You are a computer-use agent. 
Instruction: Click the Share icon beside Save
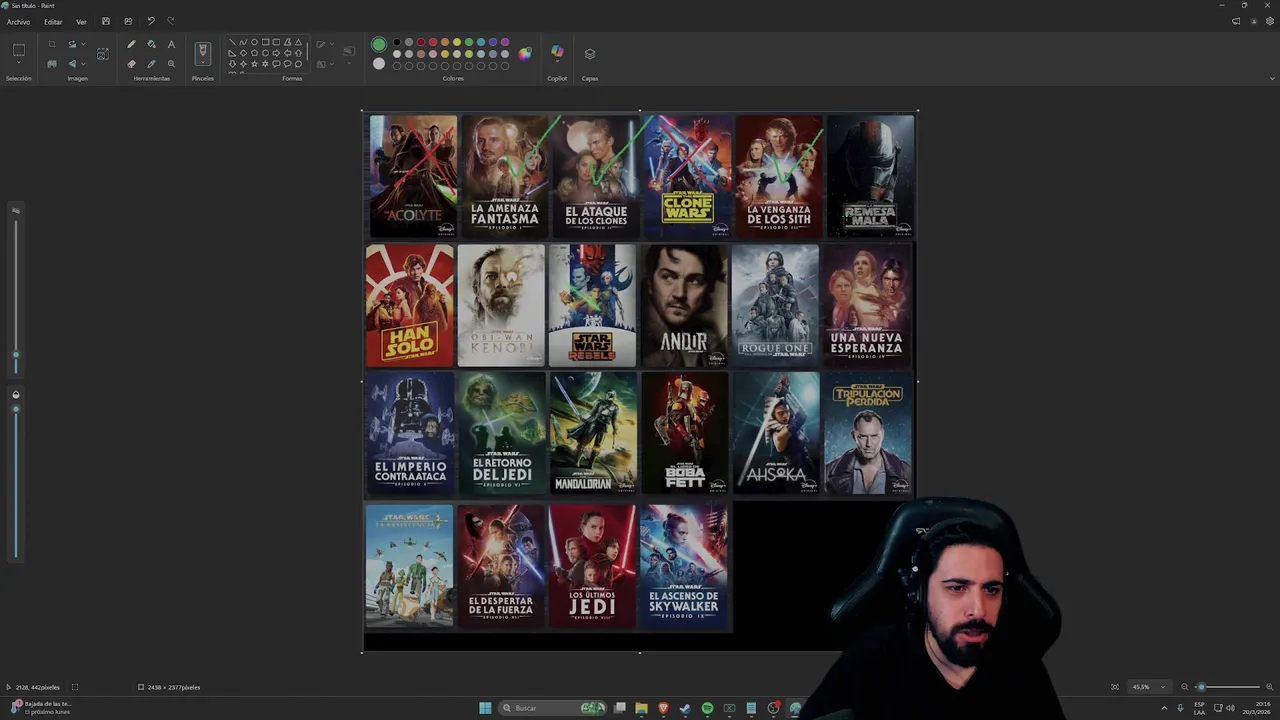pyautogui.click(x=128, y=21)
